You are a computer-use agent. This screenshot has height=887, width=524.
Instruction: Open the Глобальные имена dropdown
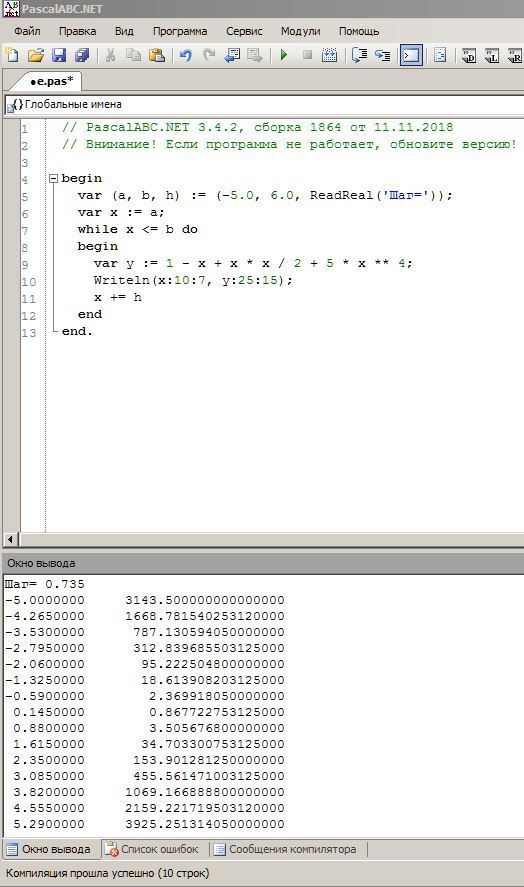point(264,105)
